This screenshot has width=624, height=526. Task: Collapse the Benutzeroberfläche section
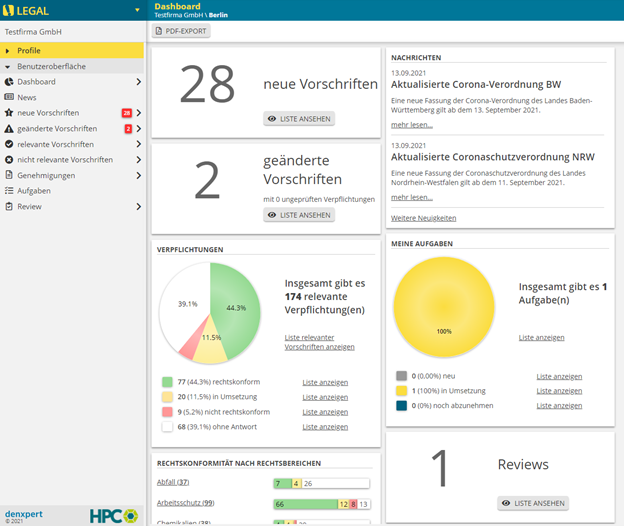click(8, 66)
